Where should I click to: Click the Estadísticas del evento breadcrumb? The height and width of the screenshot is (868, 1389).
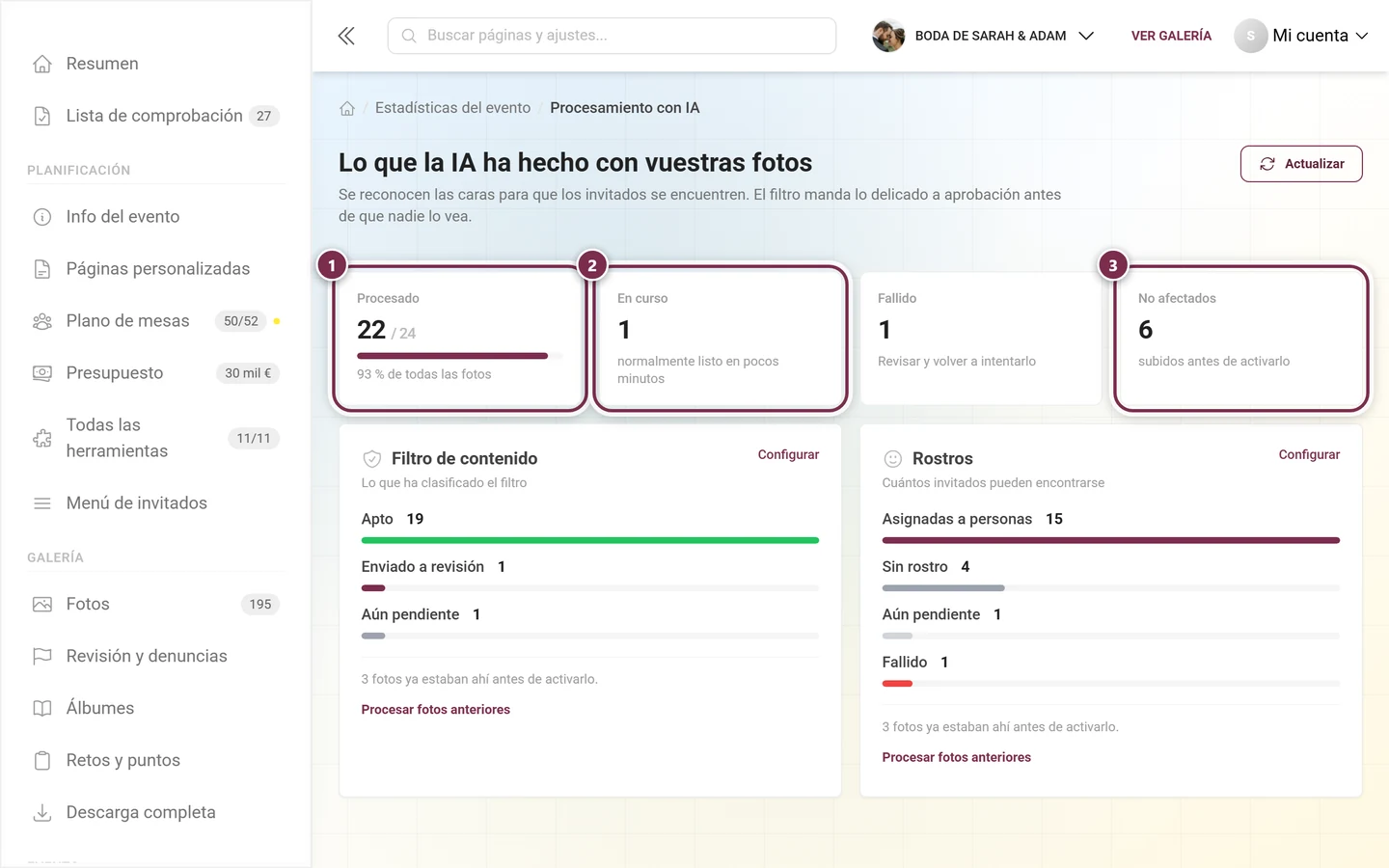452,108
